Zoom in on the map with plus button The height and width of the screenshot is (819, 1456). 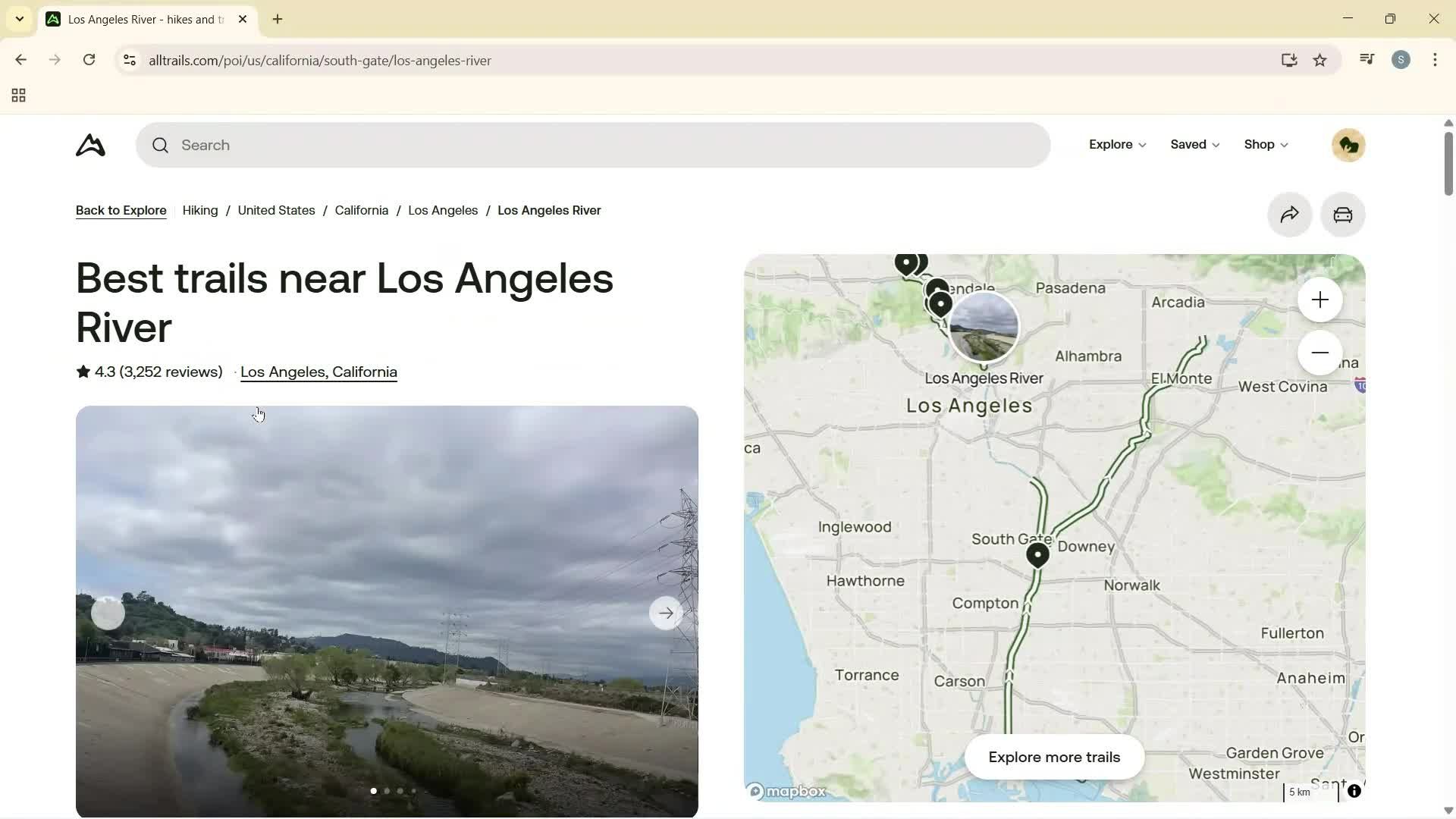tap(1319, 300)
